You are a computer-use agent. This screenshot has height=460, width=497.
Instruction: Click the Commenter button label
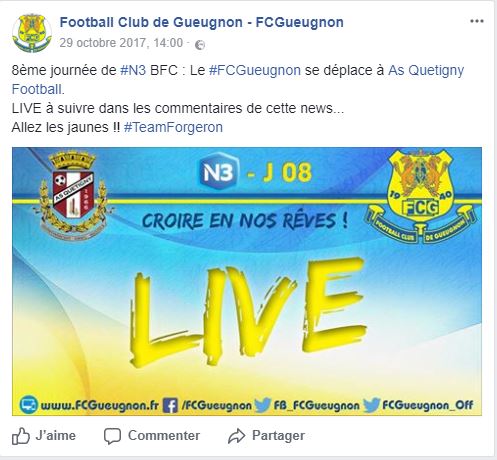164,436
